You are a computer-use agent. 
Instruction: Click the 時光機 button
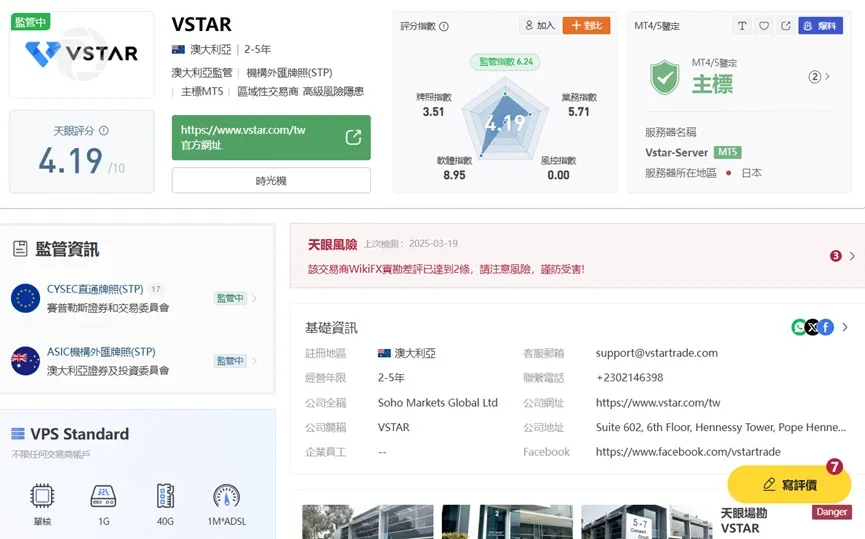271,180
